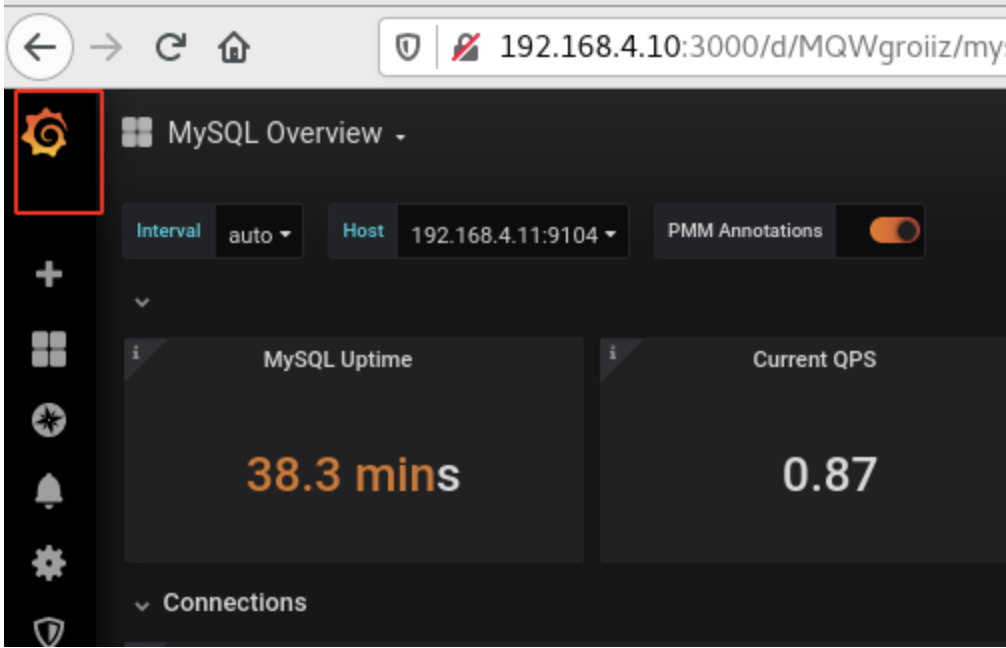Open the Dashboards grid icon in the sidebar
The width and height of the screenshot is (1006, 648).
(49, 349)
